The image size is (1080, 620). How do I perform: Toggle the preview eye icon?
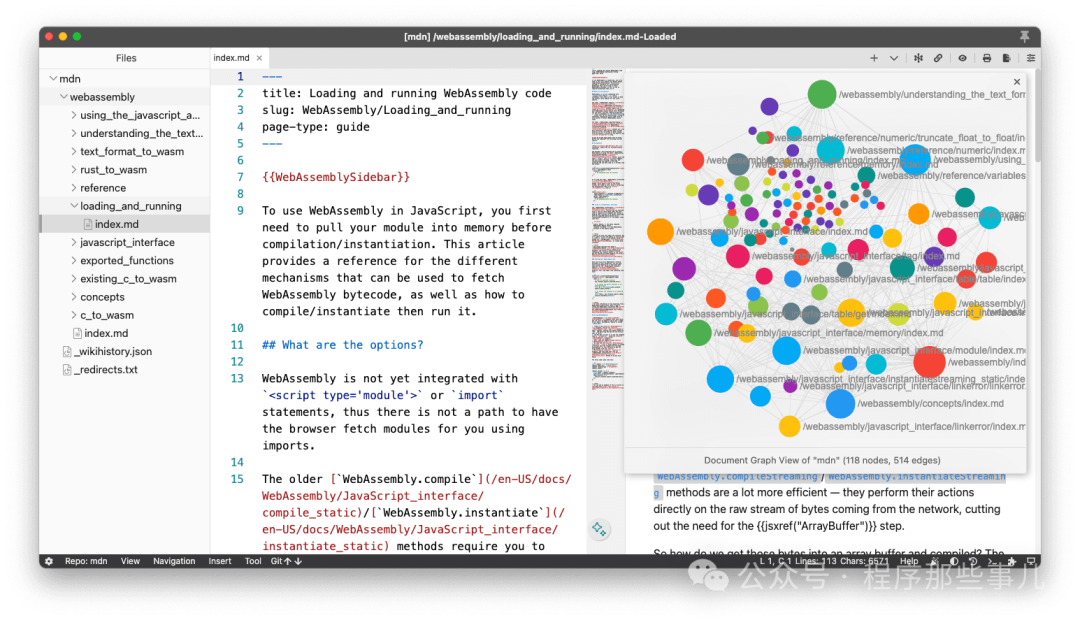click(962, 59)
